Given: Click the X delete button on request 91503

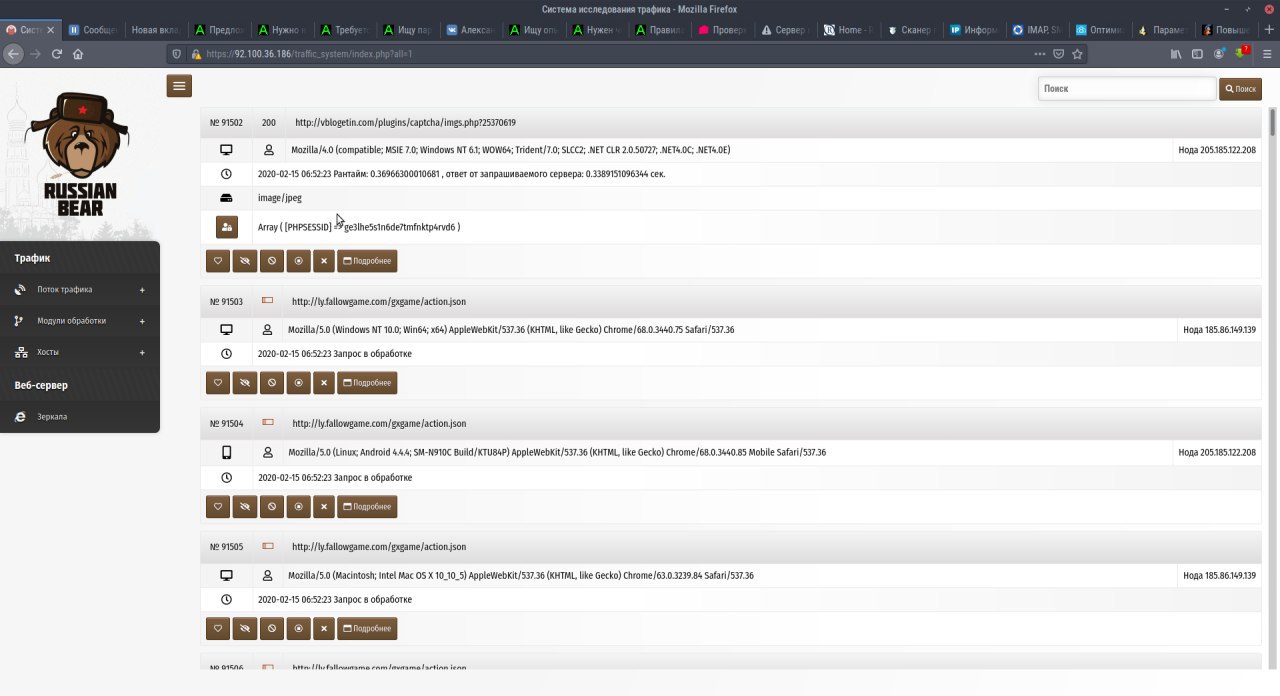Looking at the screenshot, I should pos(323,383).
